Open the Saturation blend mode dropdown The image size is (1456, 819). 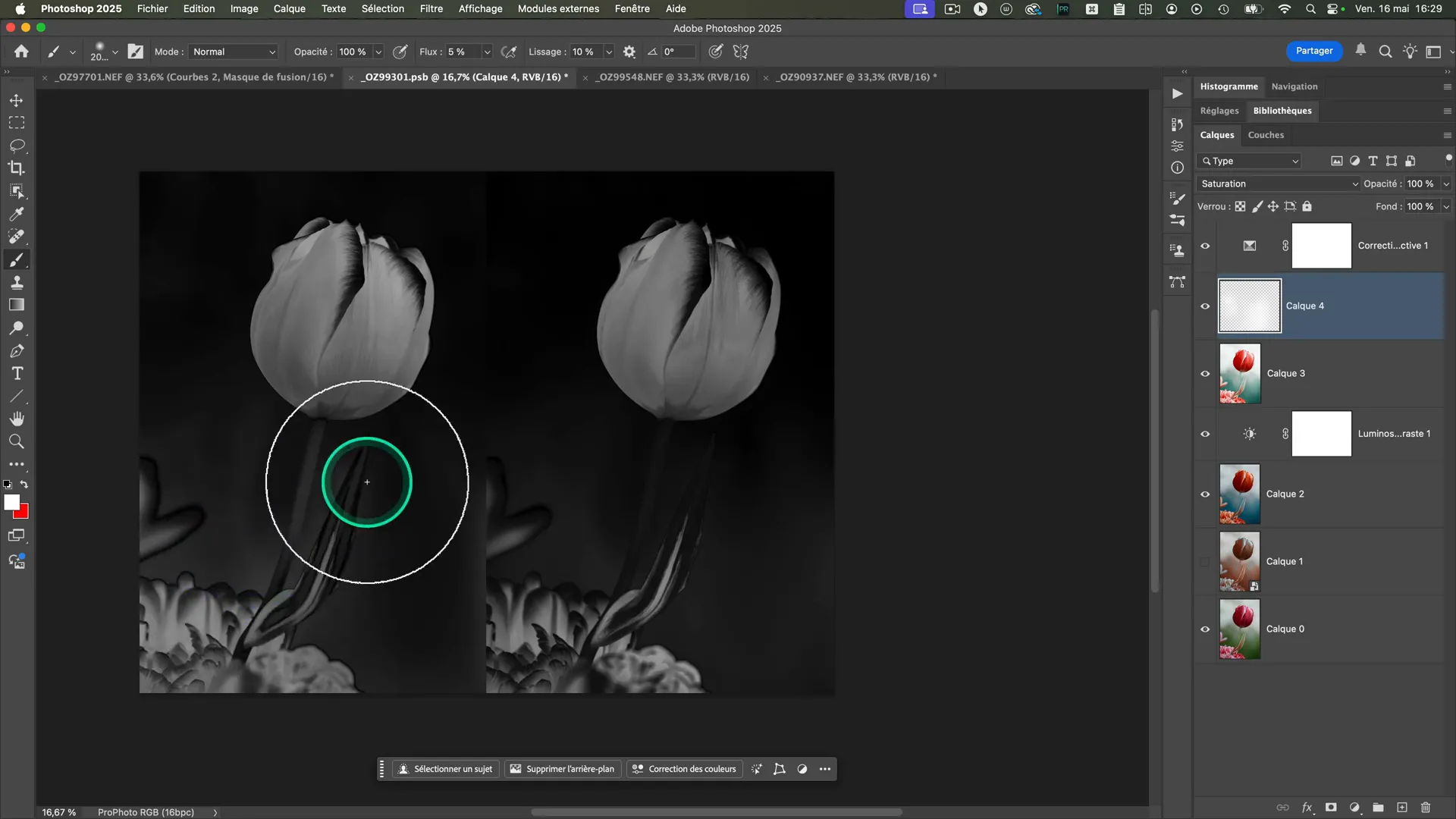[1279, 184]
